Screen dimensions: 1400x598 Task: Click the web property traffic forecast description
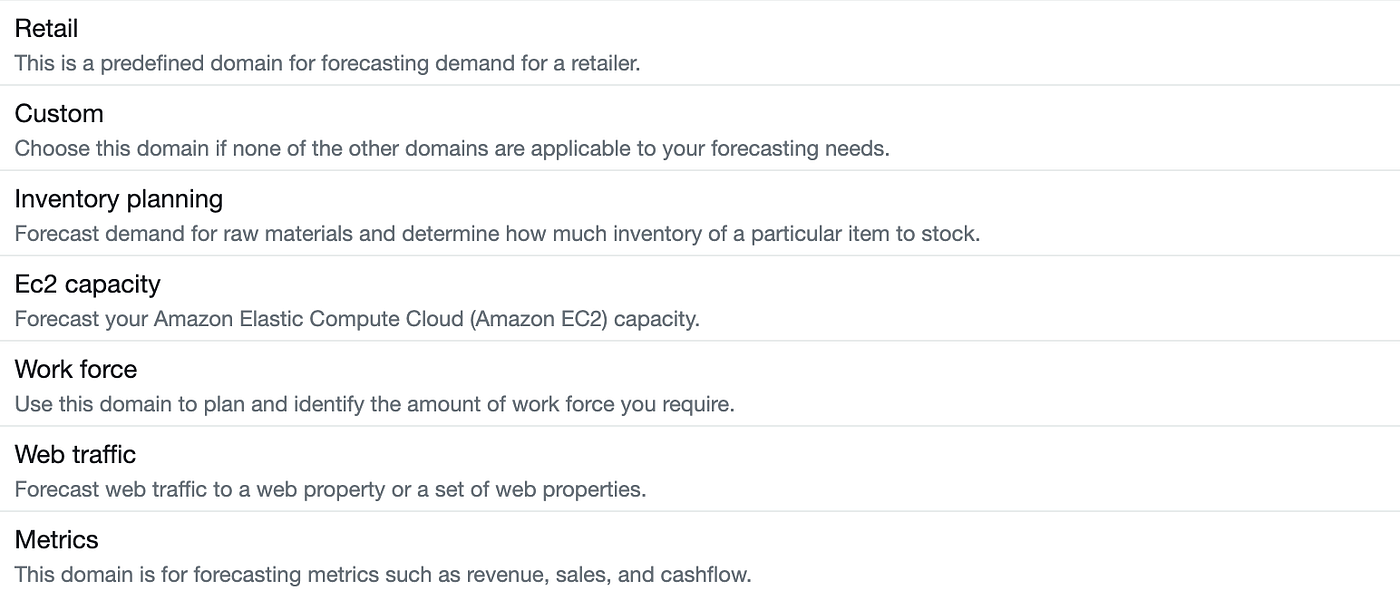point(330,490)
